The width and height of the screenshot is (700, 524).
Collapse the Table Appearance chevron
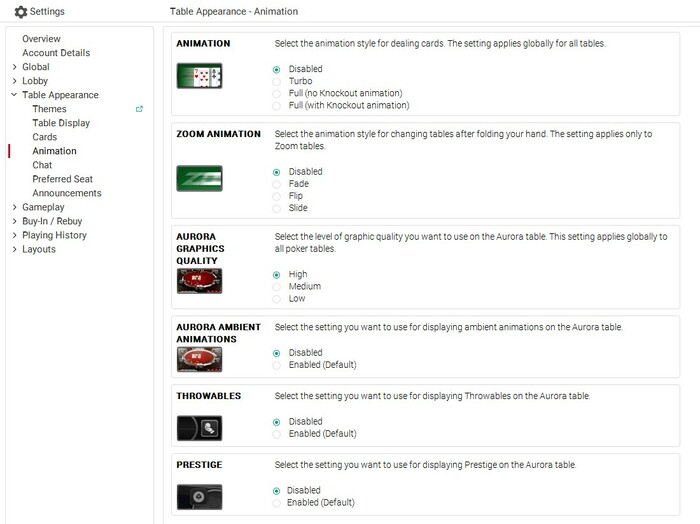(14, 95)
